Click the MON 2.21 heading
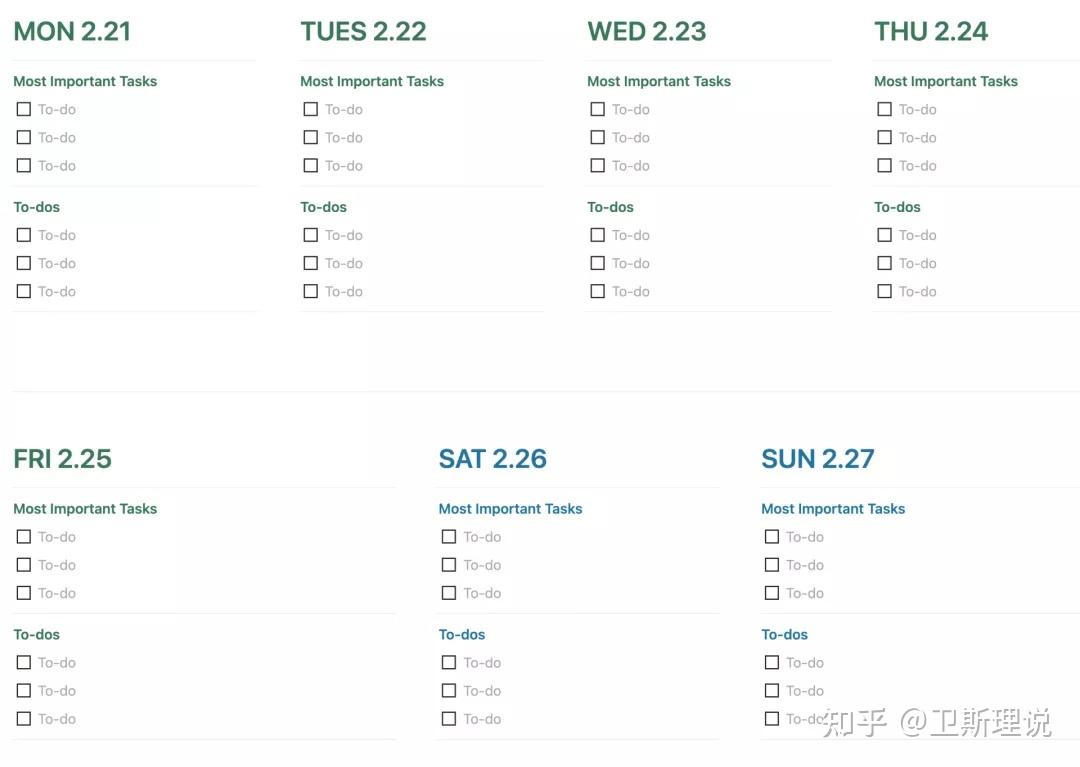The height and width of the screenshot is (767, 1080). [72, 31]
